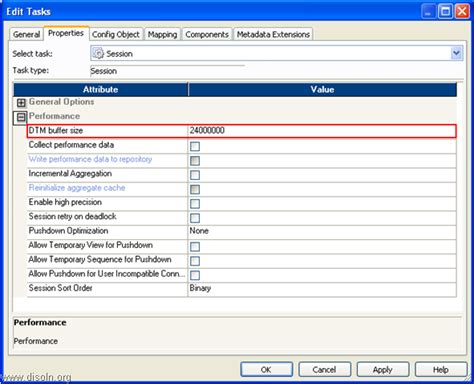
Task: Close the Edit Tasks dialog
Action: click(x=462, y=12)
